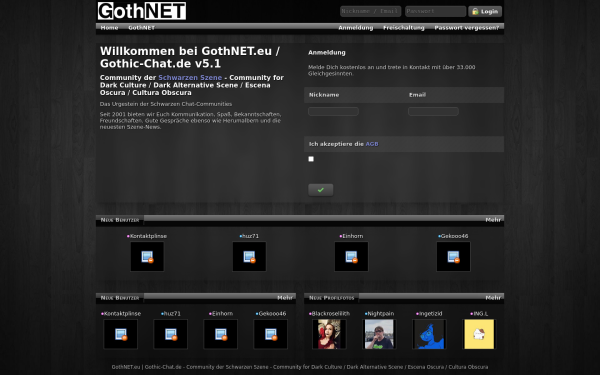Viewport: 600px width, 375px height.
Task: Click Gekooo46 placeholder avatar in lower-left panel
Action: (271, 334)
